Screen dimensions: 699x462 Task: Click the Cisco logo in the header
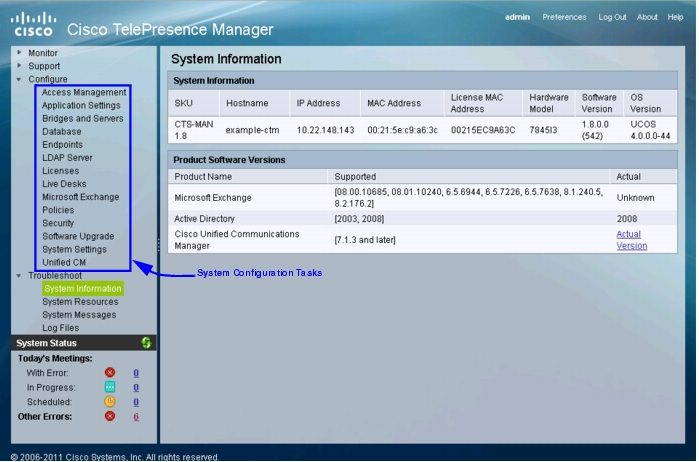point(33,25)
